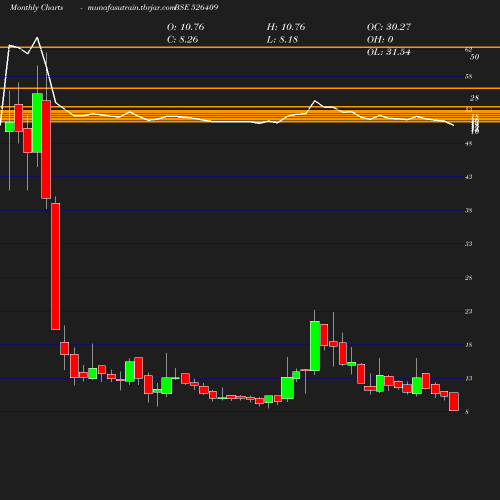The image size is (500, 500).
Task: Click the "Monthly Charts" title text
Action: click(x=36, y=7)
